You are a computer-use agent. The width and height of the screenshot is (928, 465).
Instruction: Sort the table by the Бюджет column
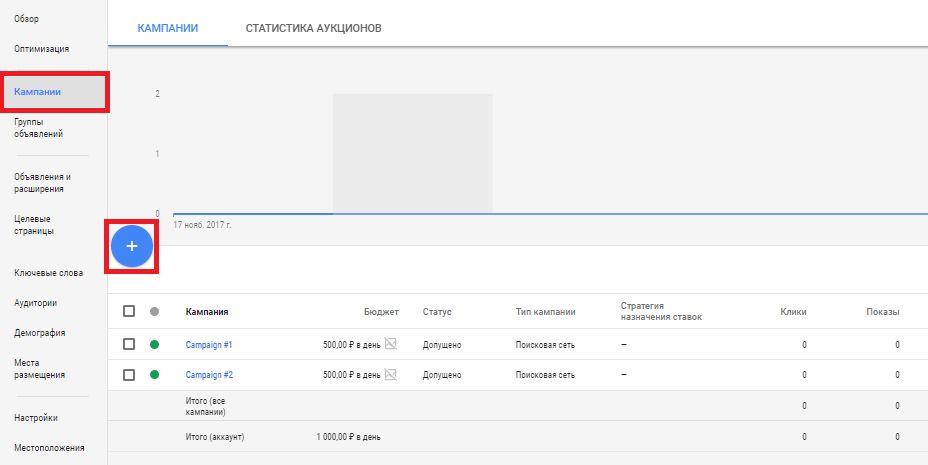[381, 312]
